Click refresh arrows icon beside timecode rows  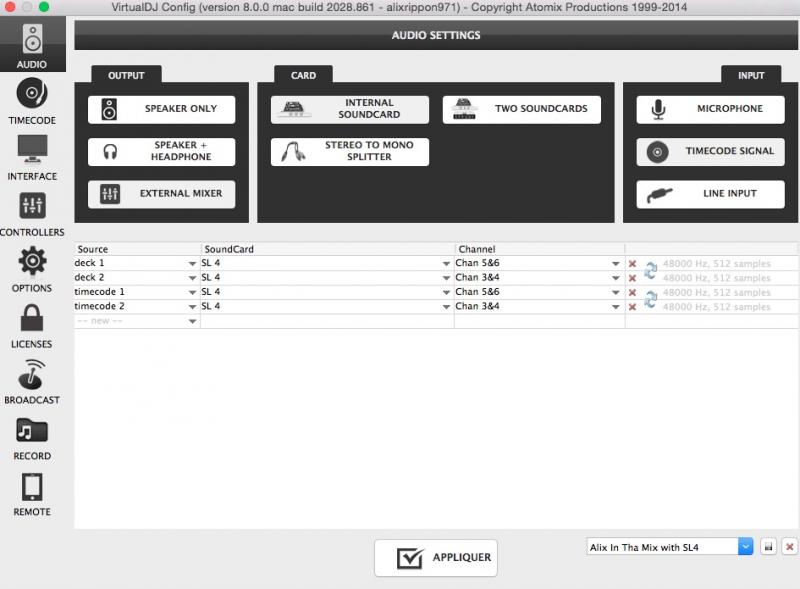[651, 299]
